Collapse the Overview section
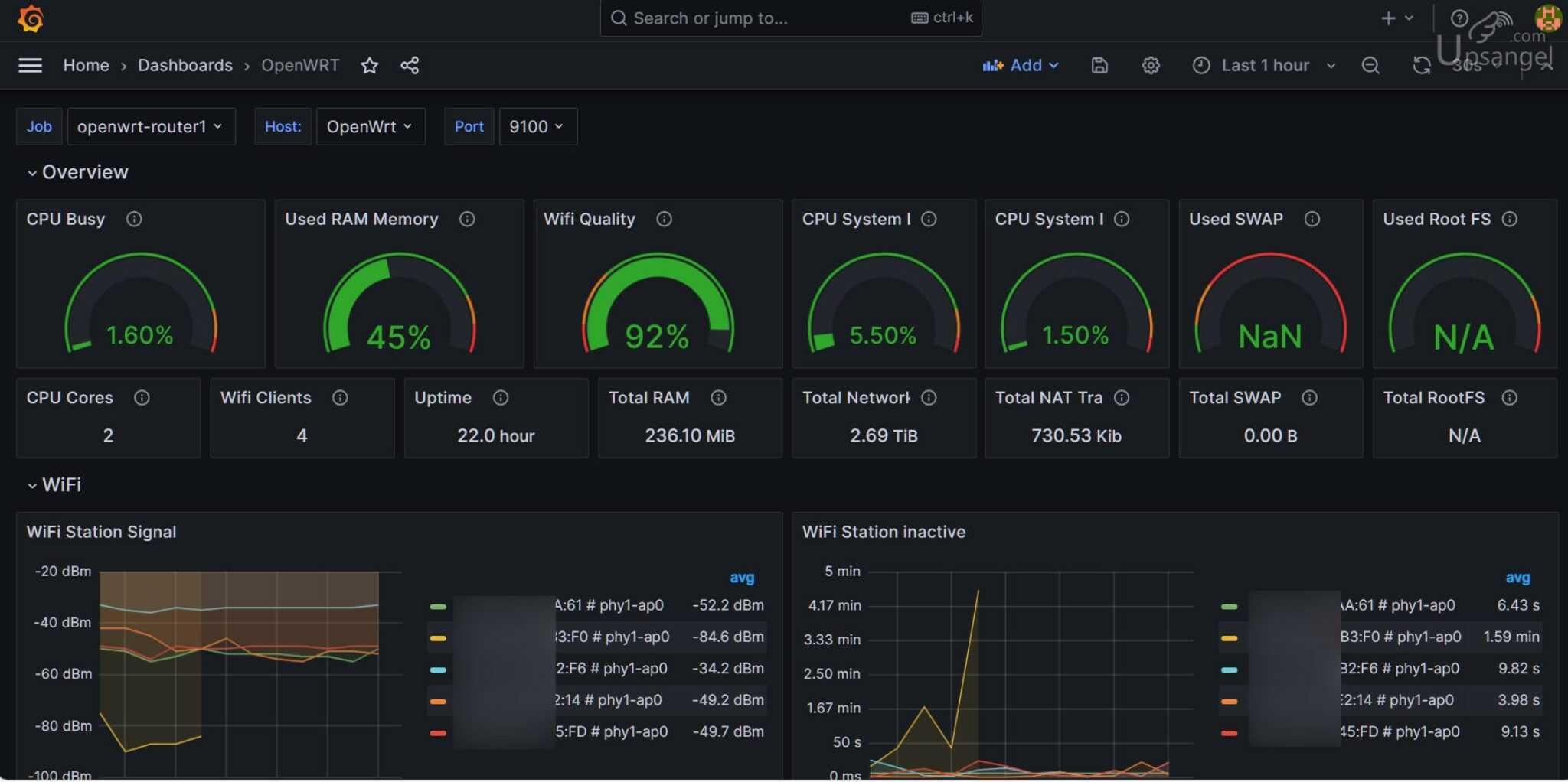The width and height of the screenshot is (1568, 782). [x=77, y=171]
